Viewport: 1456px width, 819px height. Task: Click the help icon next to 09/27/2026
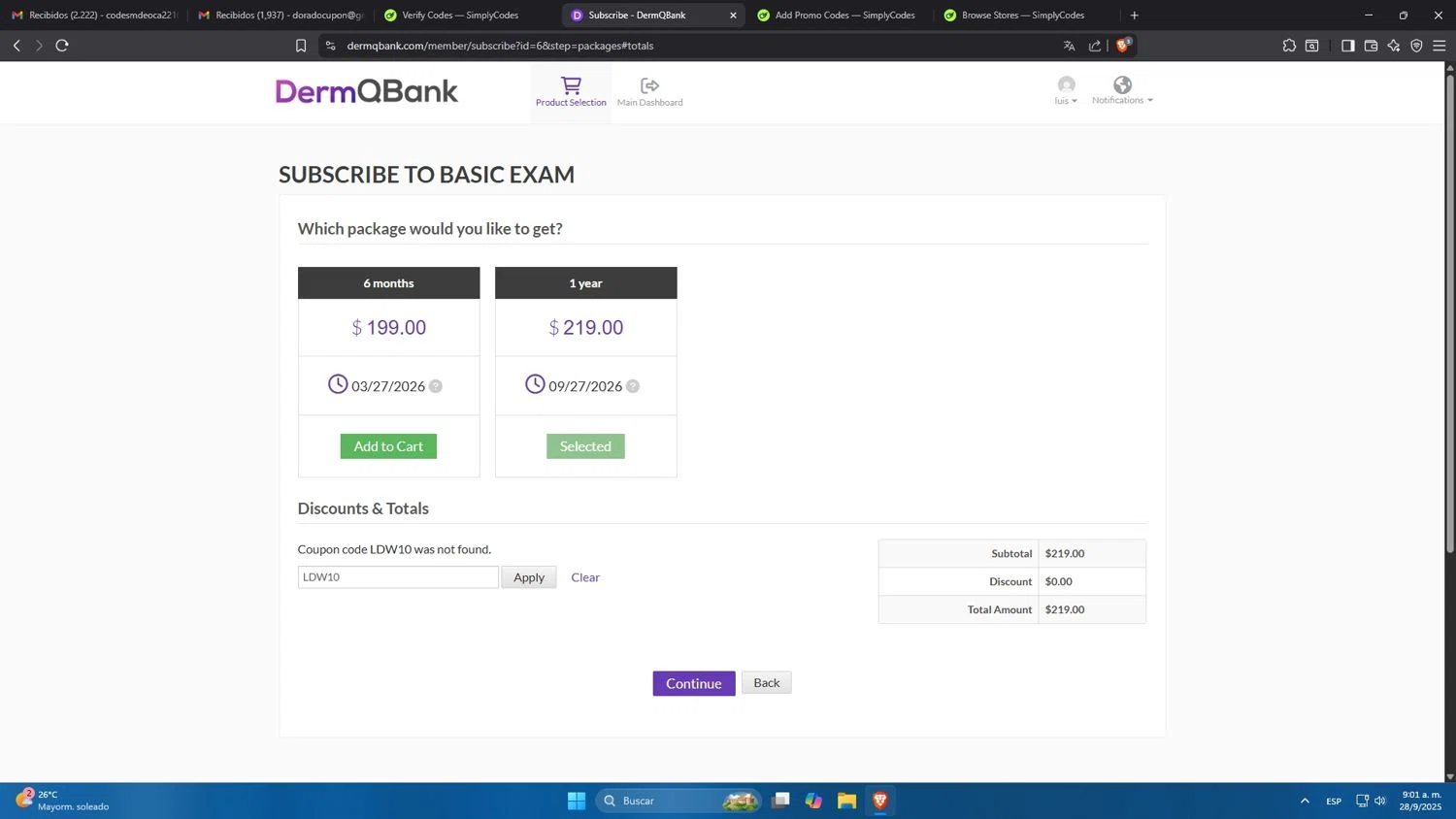pos(633,386)
